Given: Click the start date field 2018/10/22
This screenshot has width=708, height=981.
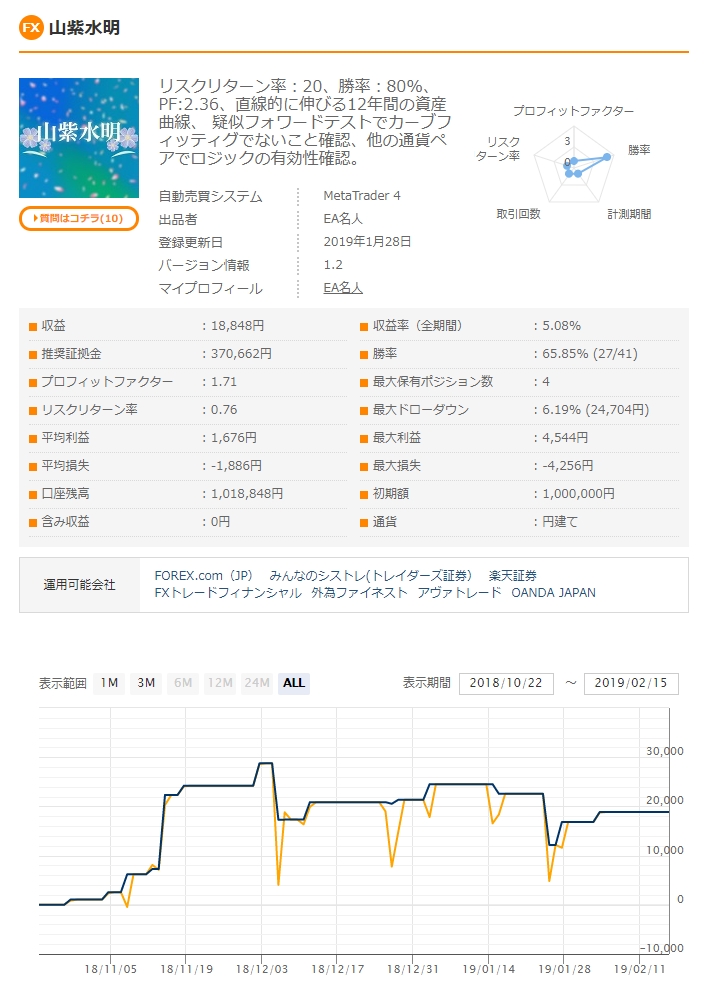Looking at the screenshot, I should 506,683.
